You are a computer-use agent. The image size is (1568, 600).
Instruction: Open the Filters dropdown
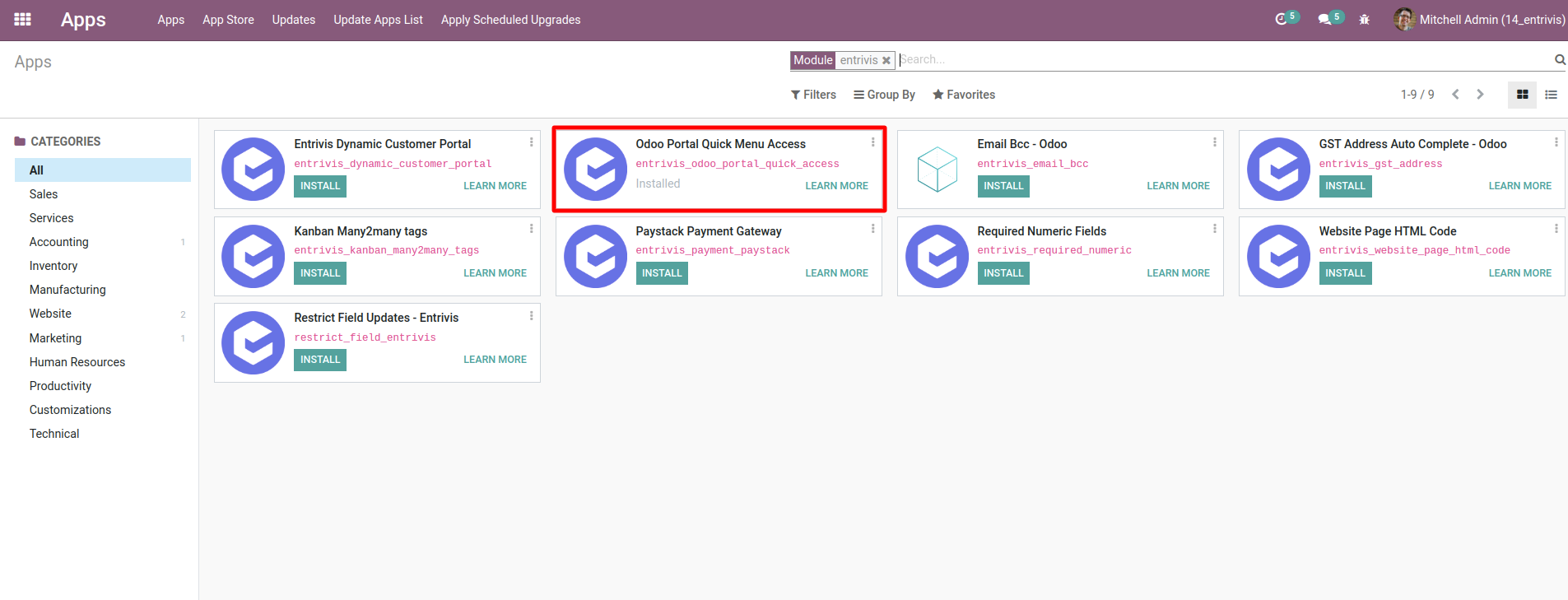[x=813, y=95]
